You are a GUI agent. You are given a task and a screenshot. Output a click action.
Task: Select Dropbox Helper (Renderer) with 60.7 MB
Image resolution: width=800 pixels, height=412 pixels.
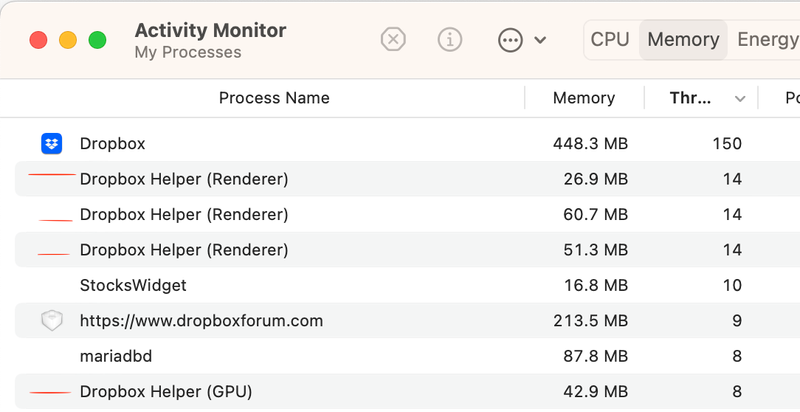click(184, 214)
